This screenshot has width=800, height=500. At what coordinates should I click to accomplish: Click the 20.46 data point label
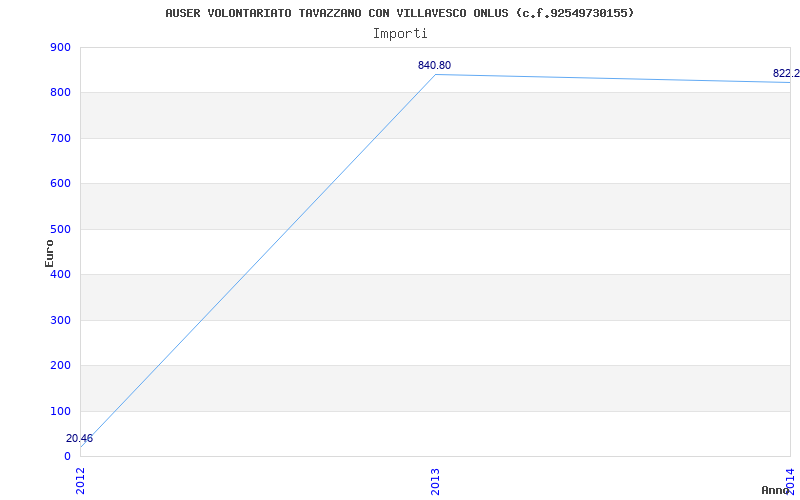click(80, 438)
